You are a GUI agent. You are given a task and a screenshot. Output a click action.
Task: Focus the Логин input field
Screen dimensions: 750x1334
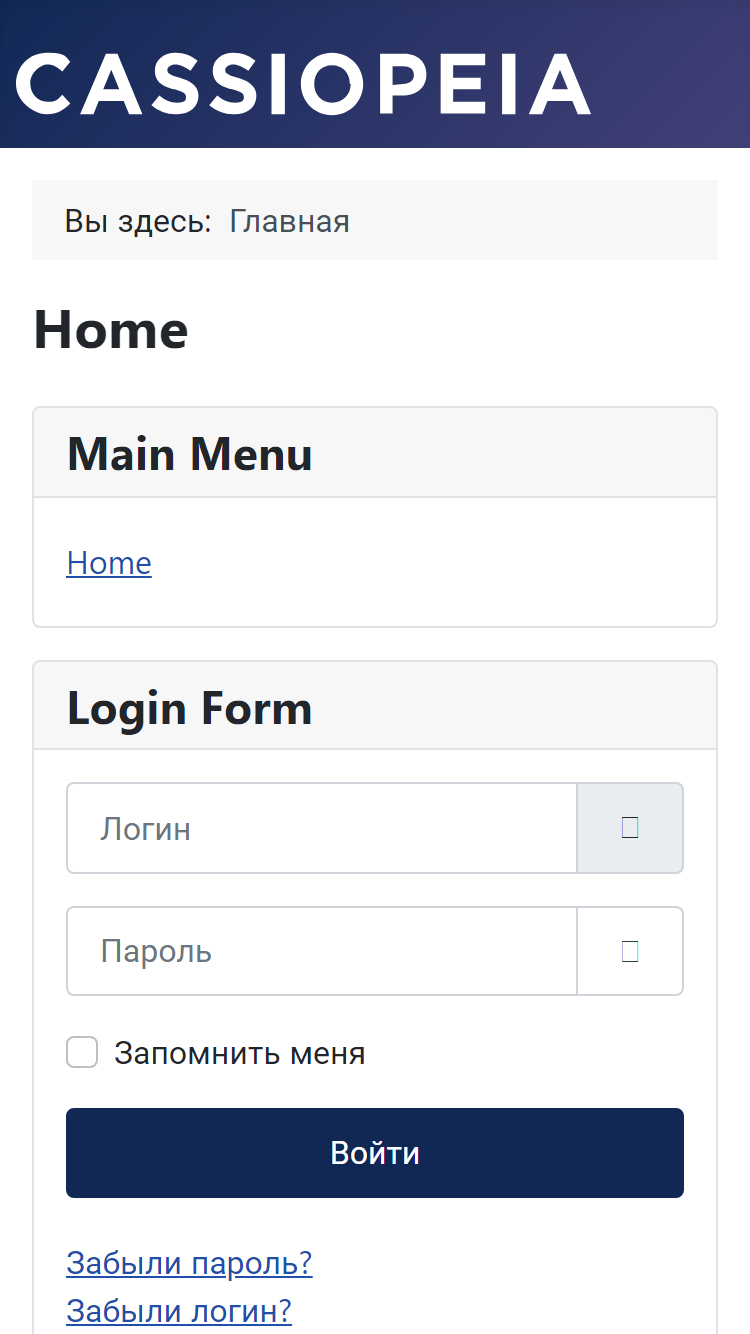click(322, 828)
